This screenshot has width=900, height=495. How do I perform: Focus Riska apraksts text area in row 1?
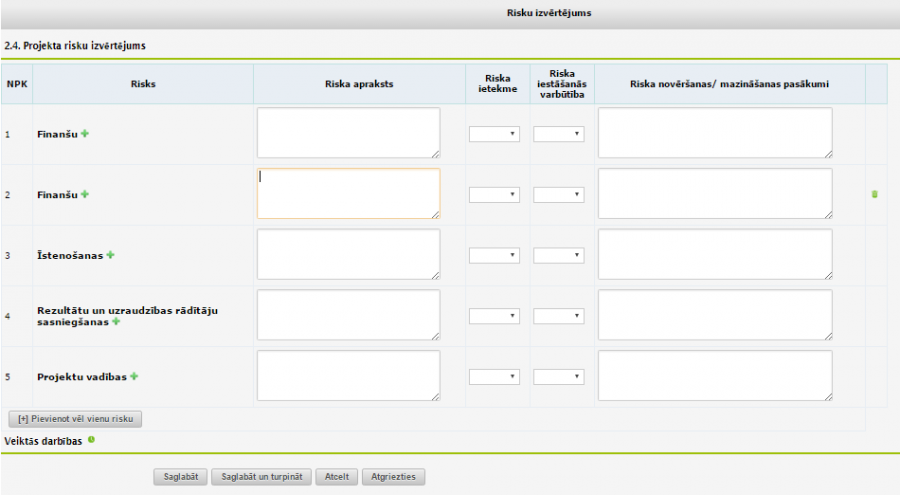click(348, 133)
